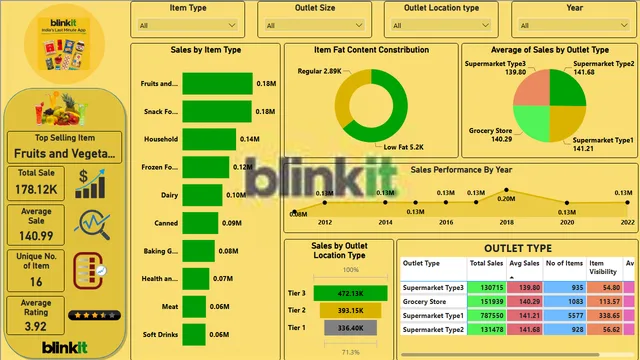Click the Baking G... sales bar
The width and height of the screenshot is (640, 360).
[198, 251]
